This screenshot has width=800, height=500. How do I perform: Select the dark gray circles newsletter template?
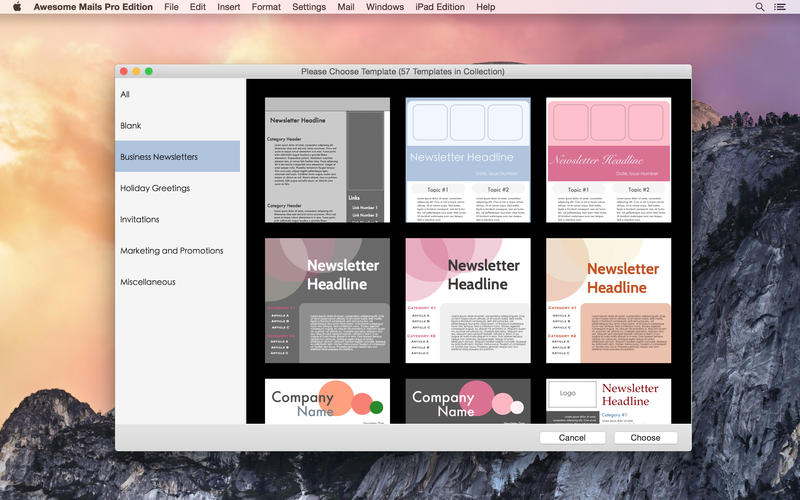(327, 300)
